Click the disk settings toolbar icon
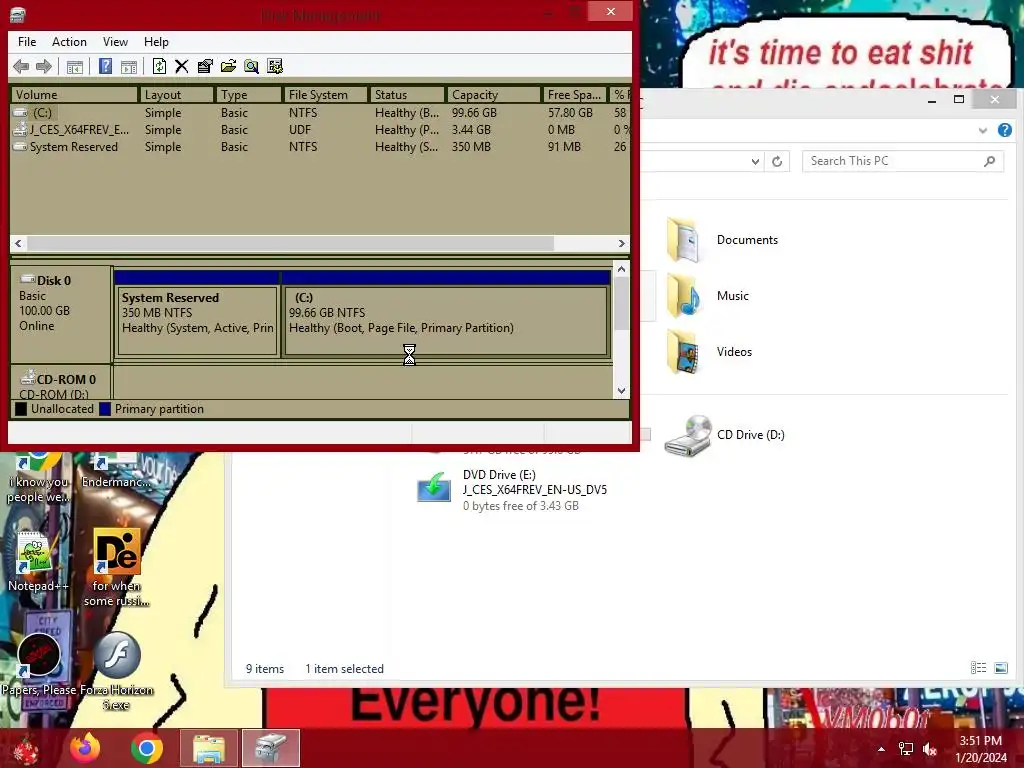 (275, 66)
